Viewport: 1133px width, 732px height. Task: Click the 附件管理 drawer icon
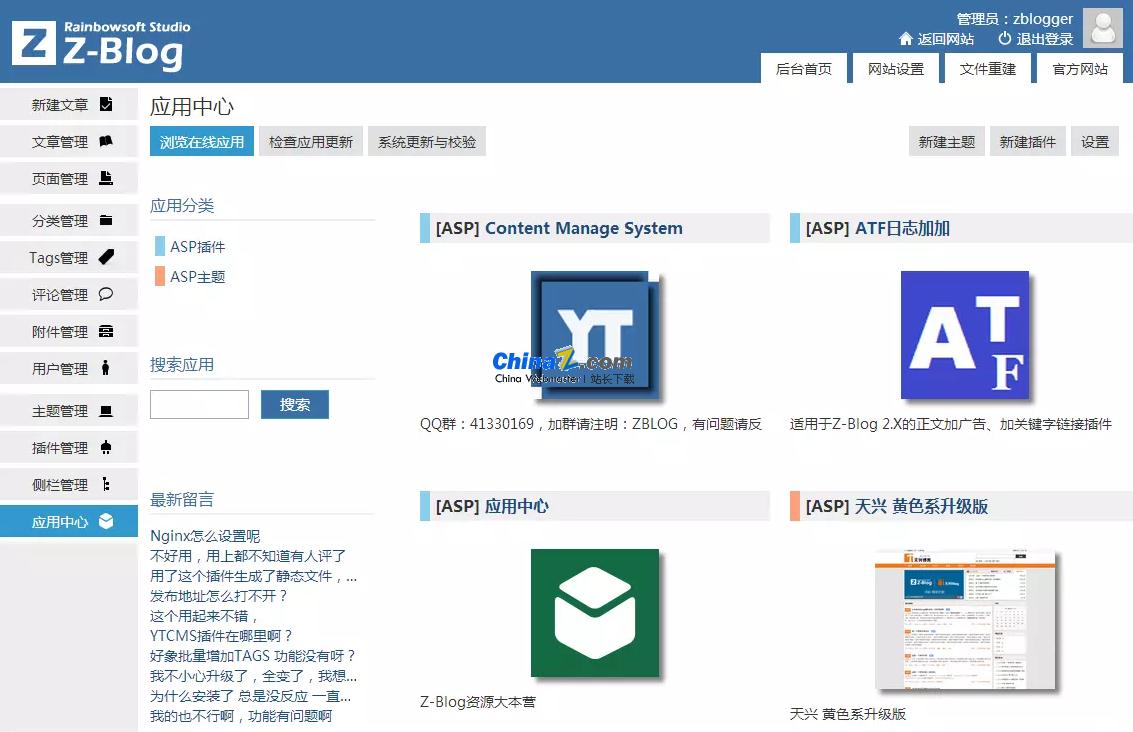pyautogui.click(x=106, y=331)
